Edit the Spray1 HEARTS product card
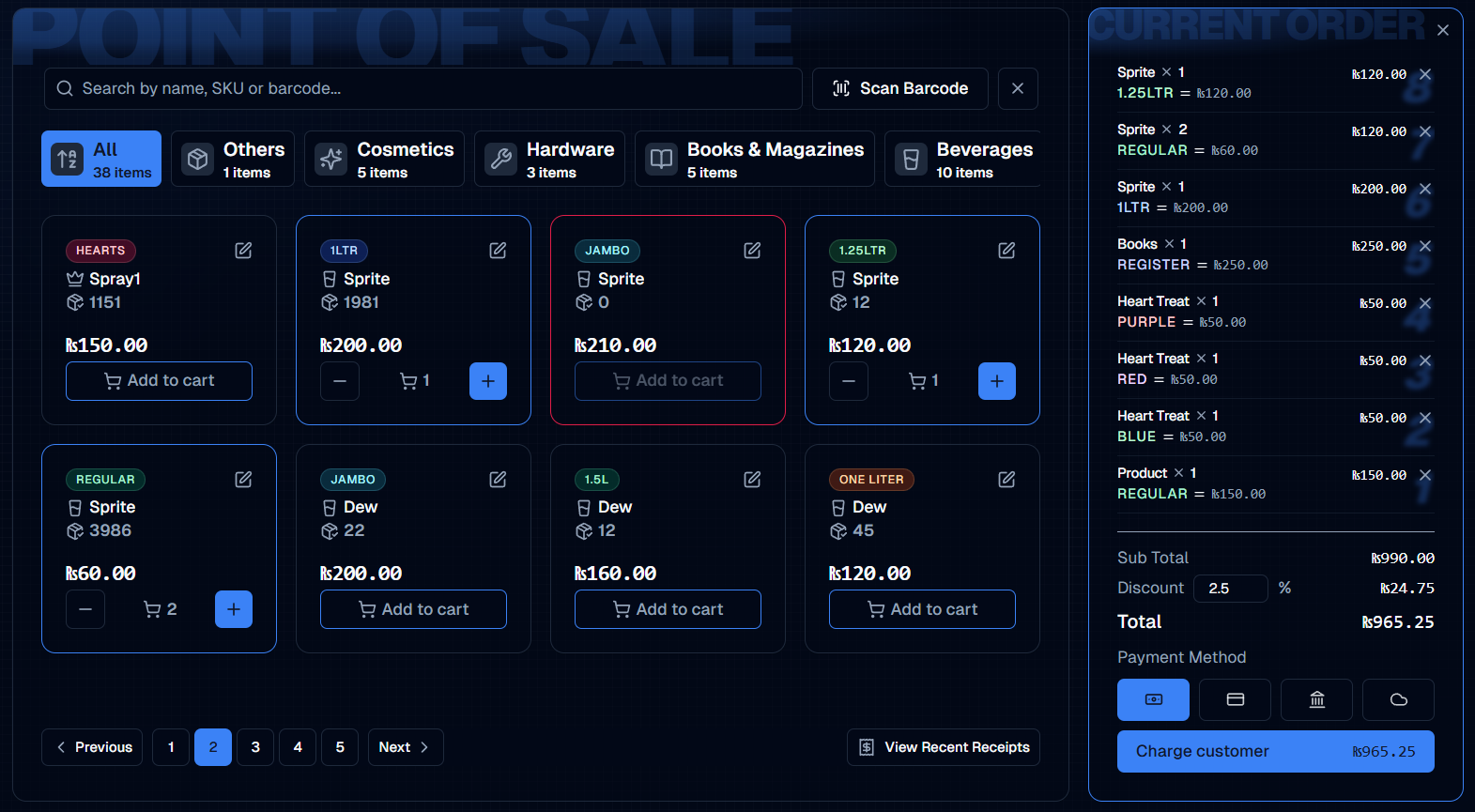Image resolution: width=1475 pixels, height=812 pixels. (x=243, y=251)
